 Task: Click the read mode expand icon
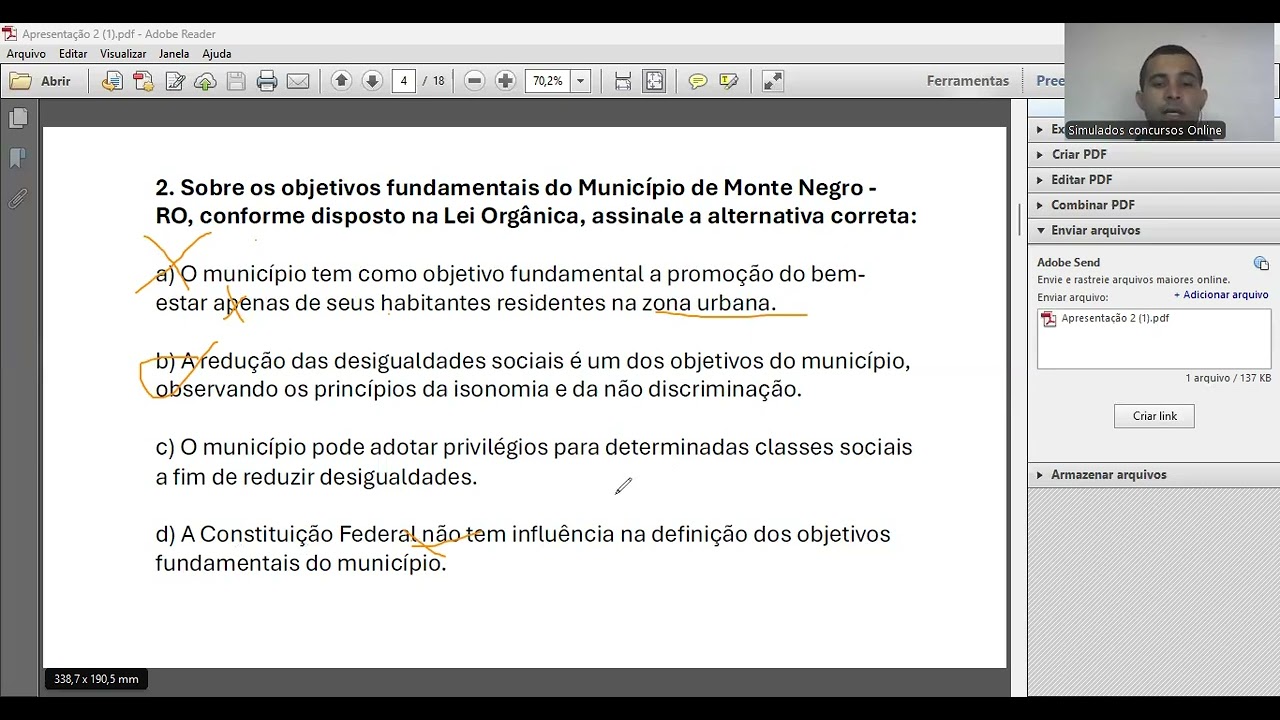click(773, 81)
